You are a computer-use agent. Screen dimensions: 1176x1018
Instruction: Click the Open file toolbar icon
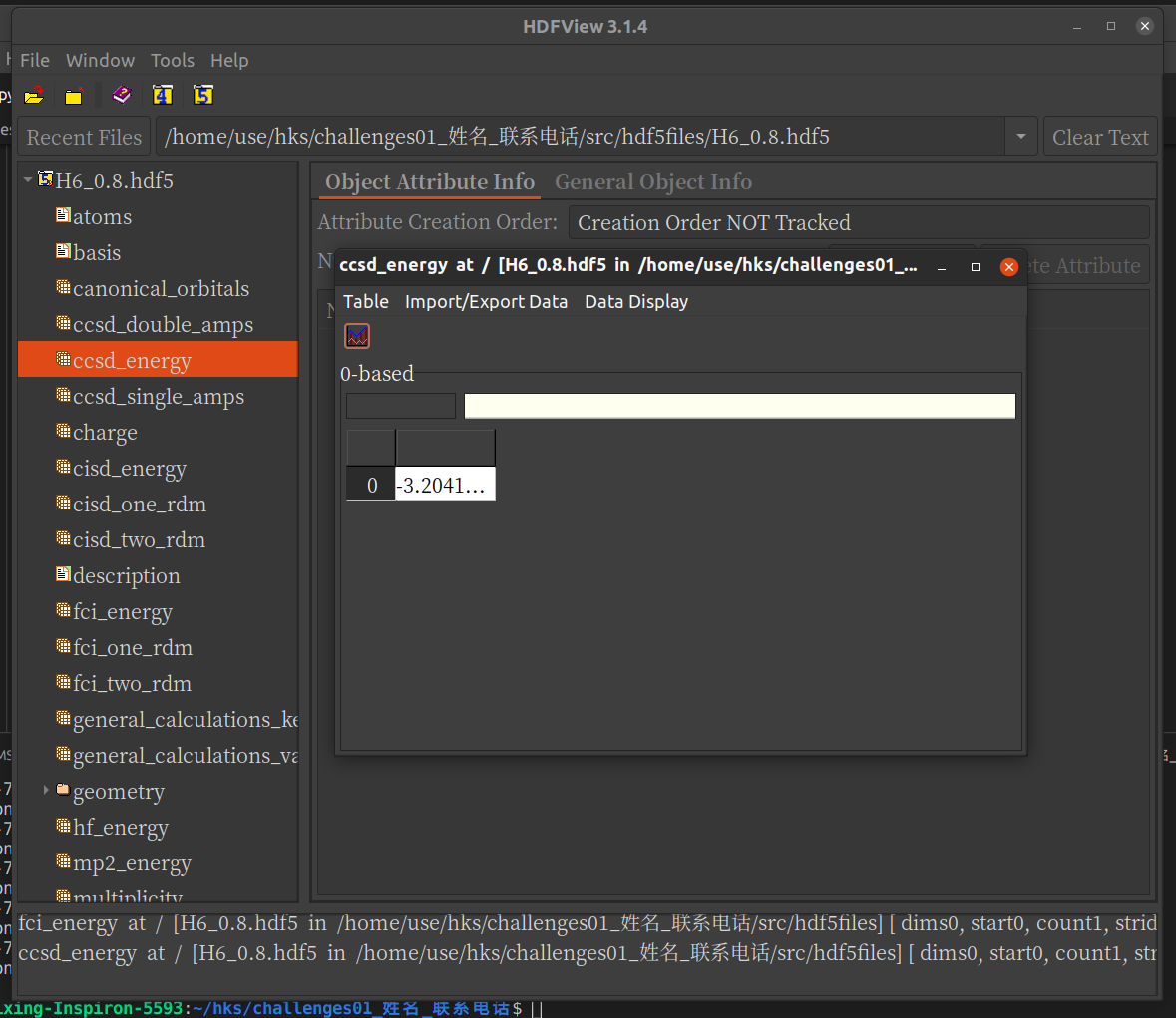click(x=35, y=95)
